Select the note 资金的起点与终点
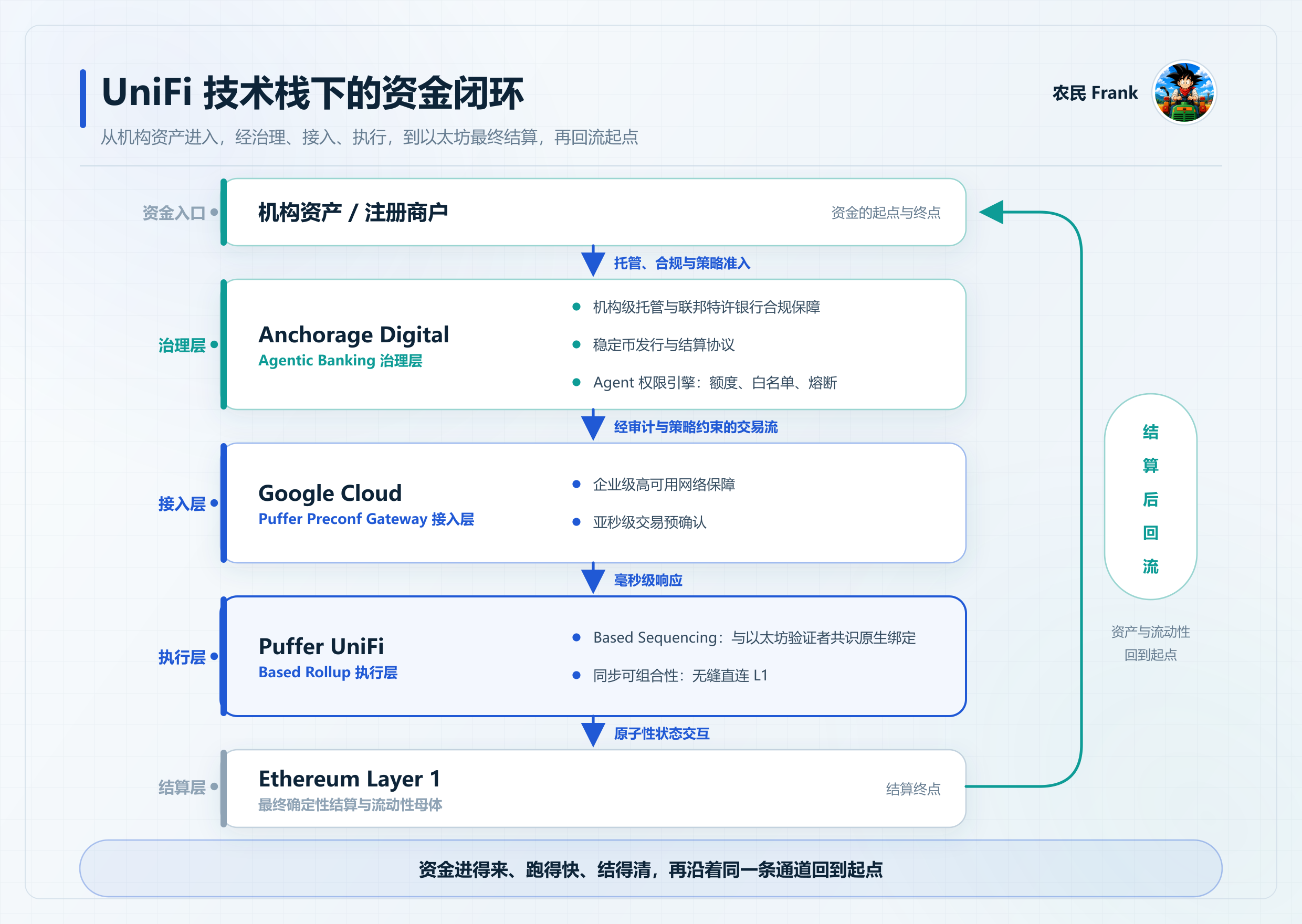This screenshot has height=924, width=1302. coord(886,213)
